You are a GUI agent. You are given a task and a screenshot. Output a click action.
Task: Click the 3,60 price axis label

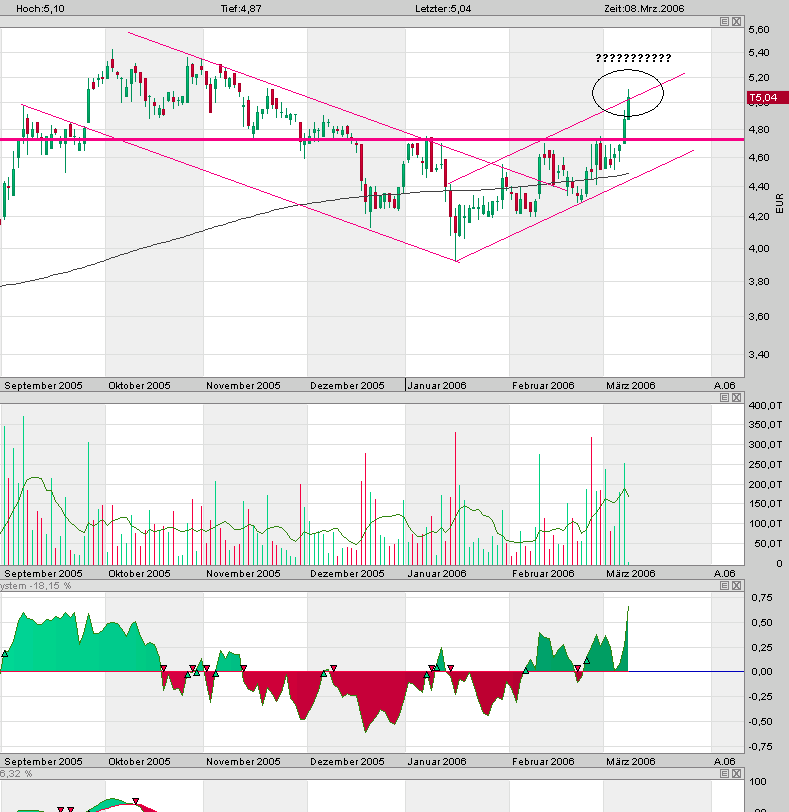click(758, 316)
